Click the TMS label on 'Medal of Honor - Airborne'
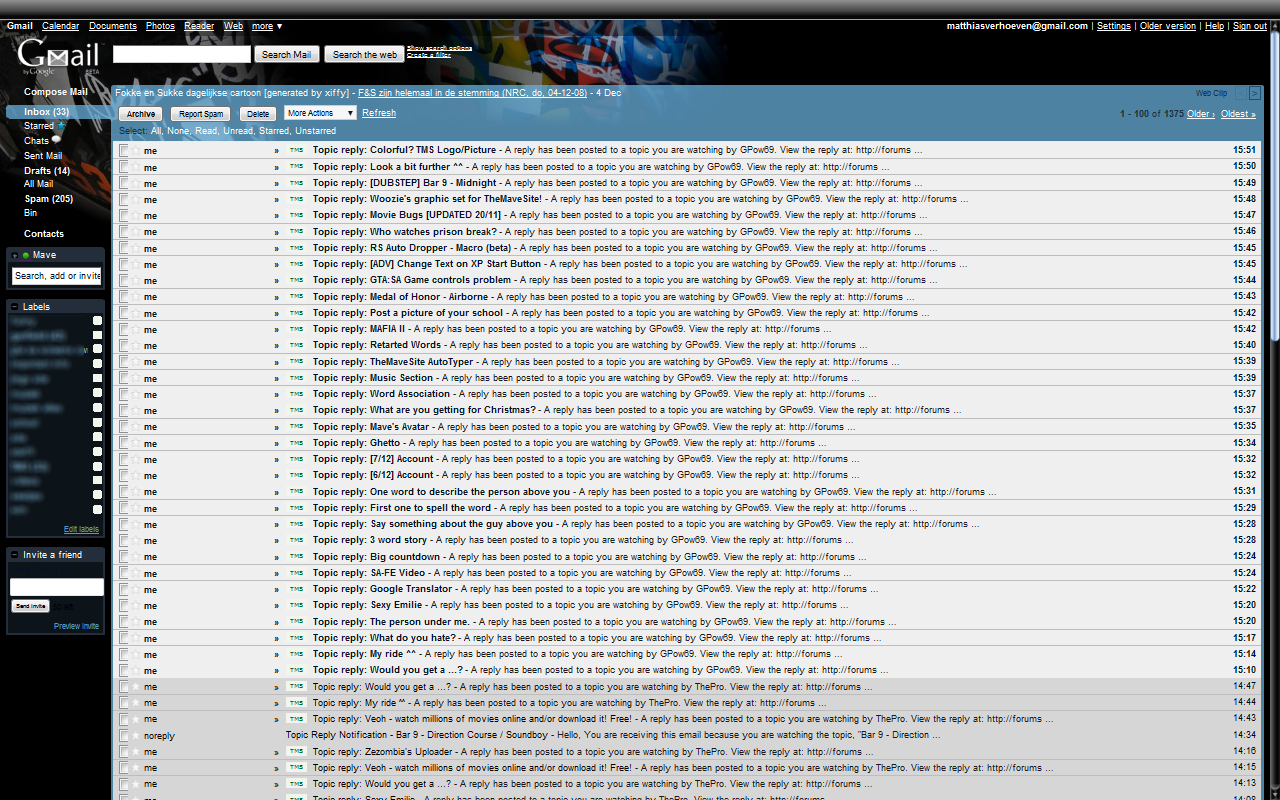Image resolution: width=1280 pixels, height=800 pixels. pyautogui.click(x=297, y=297)
